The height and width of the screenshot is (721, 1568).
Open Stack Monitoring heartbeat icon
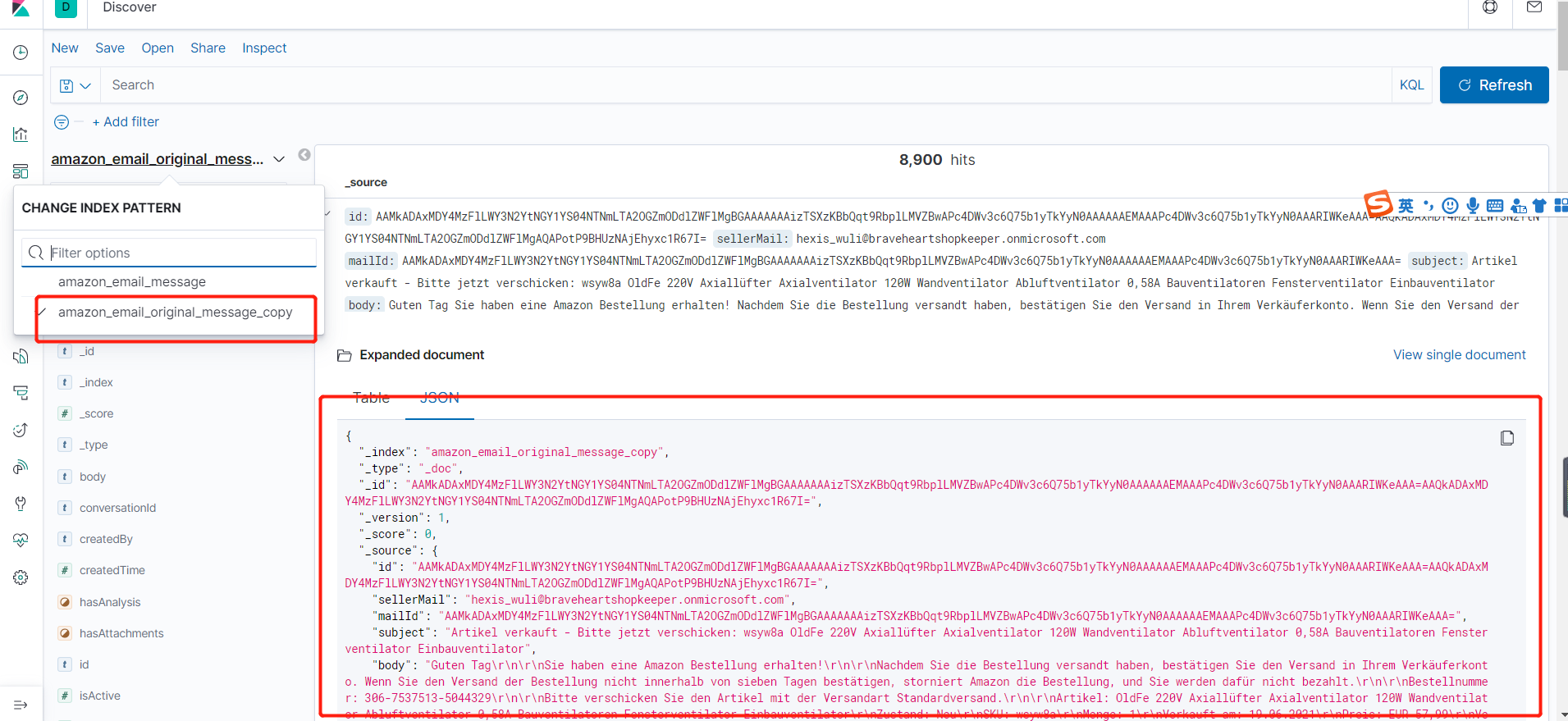(x=21, y=540)
